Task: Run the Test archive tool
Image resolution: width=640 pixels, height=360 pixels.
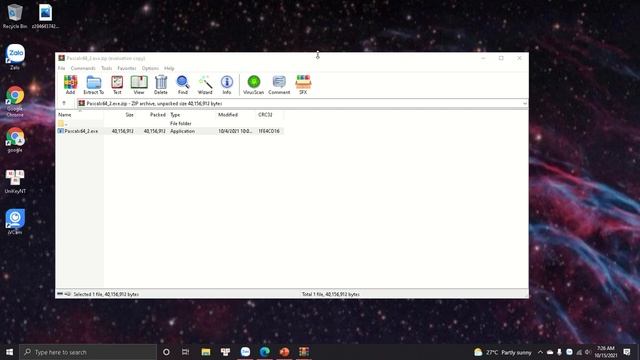Action: tap(117, 85)
